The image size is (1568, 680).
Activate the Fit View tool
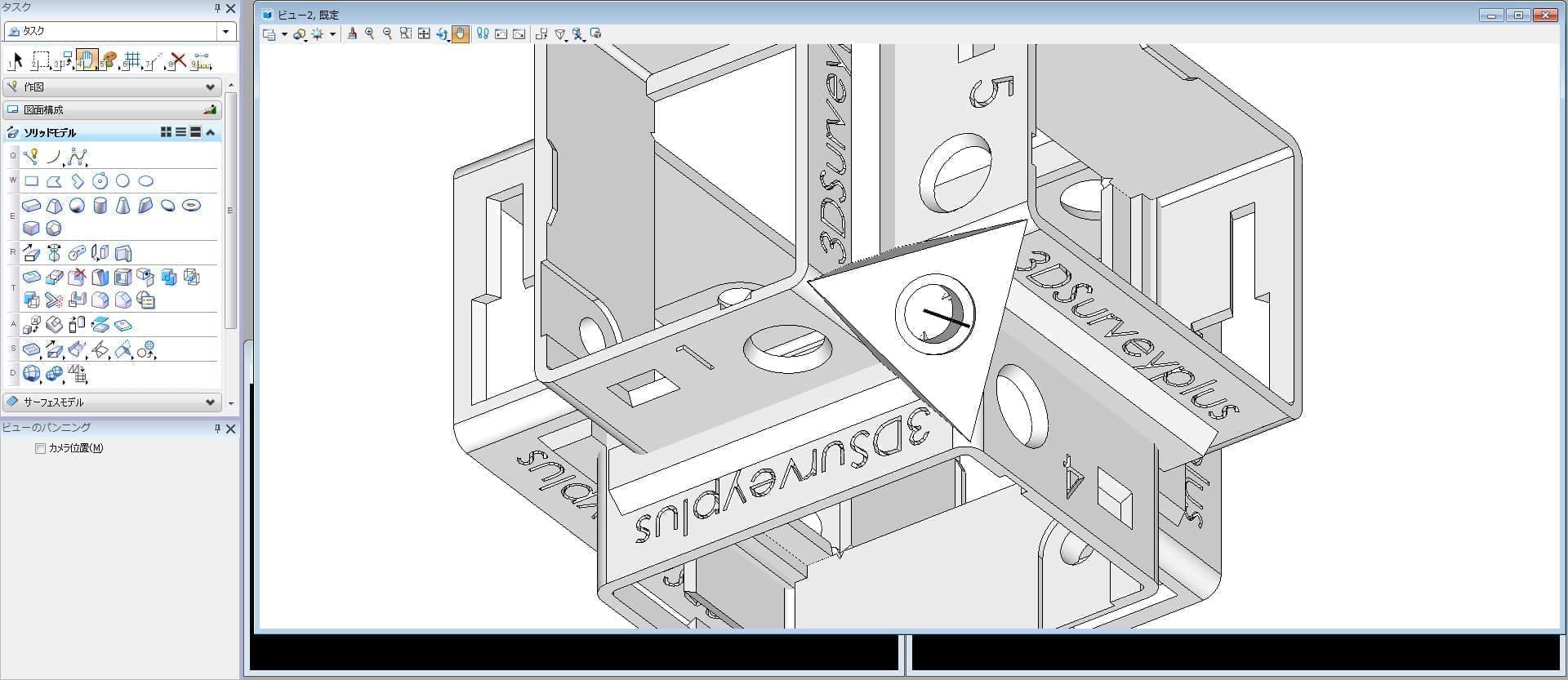(x=424, y=33)
